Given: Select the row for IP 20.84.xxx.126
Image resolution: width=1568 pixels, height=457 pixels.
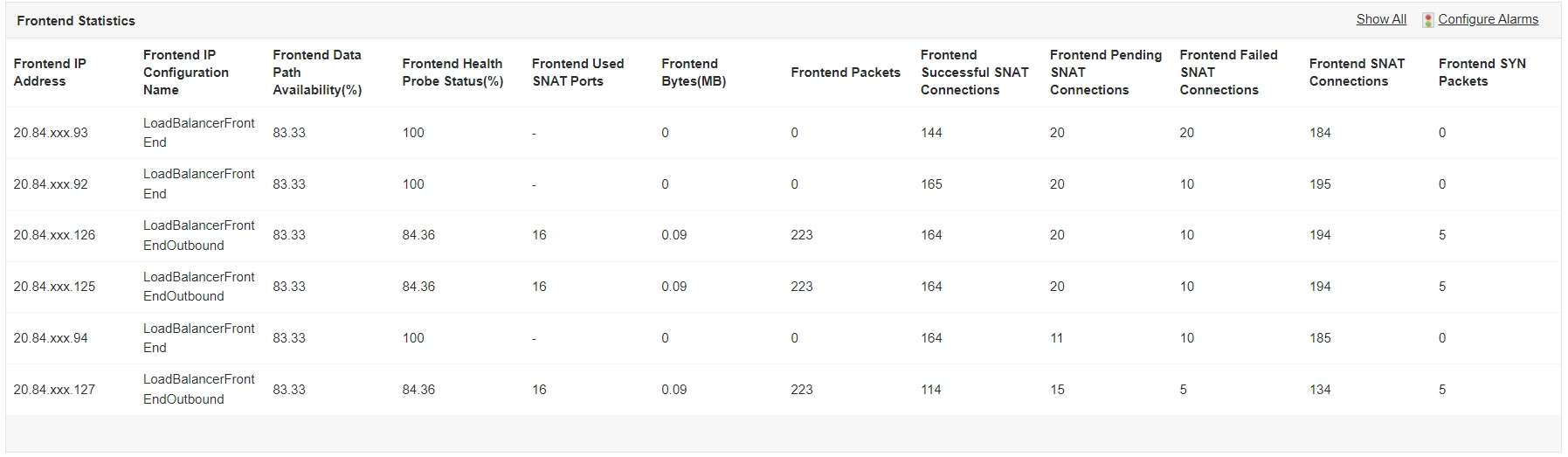Looking at the screenshot, I should click(x=54, y=235).
